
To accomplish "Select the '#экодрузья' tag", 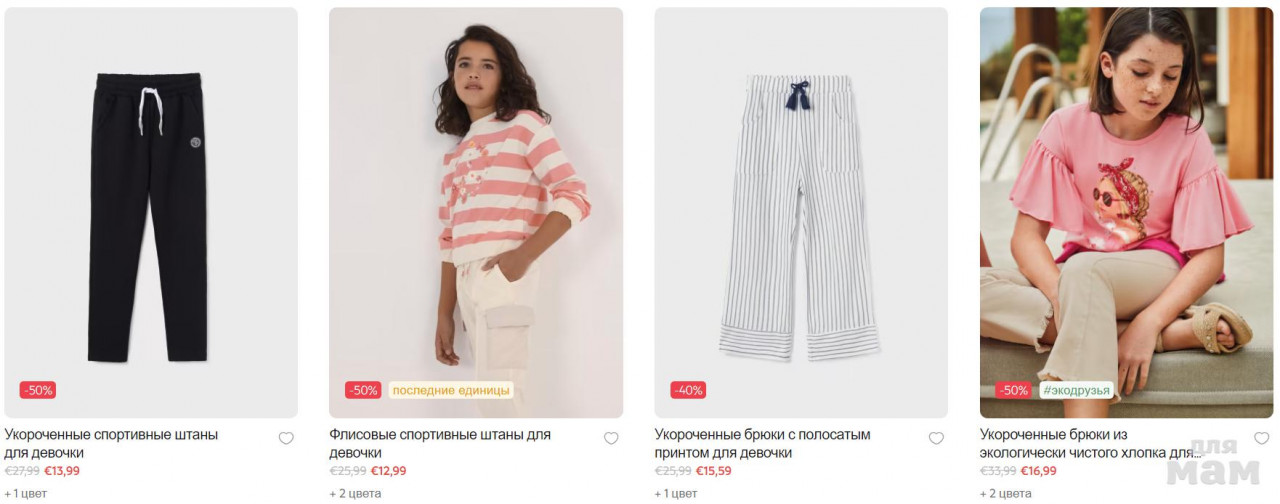I will coord(1076,390).
